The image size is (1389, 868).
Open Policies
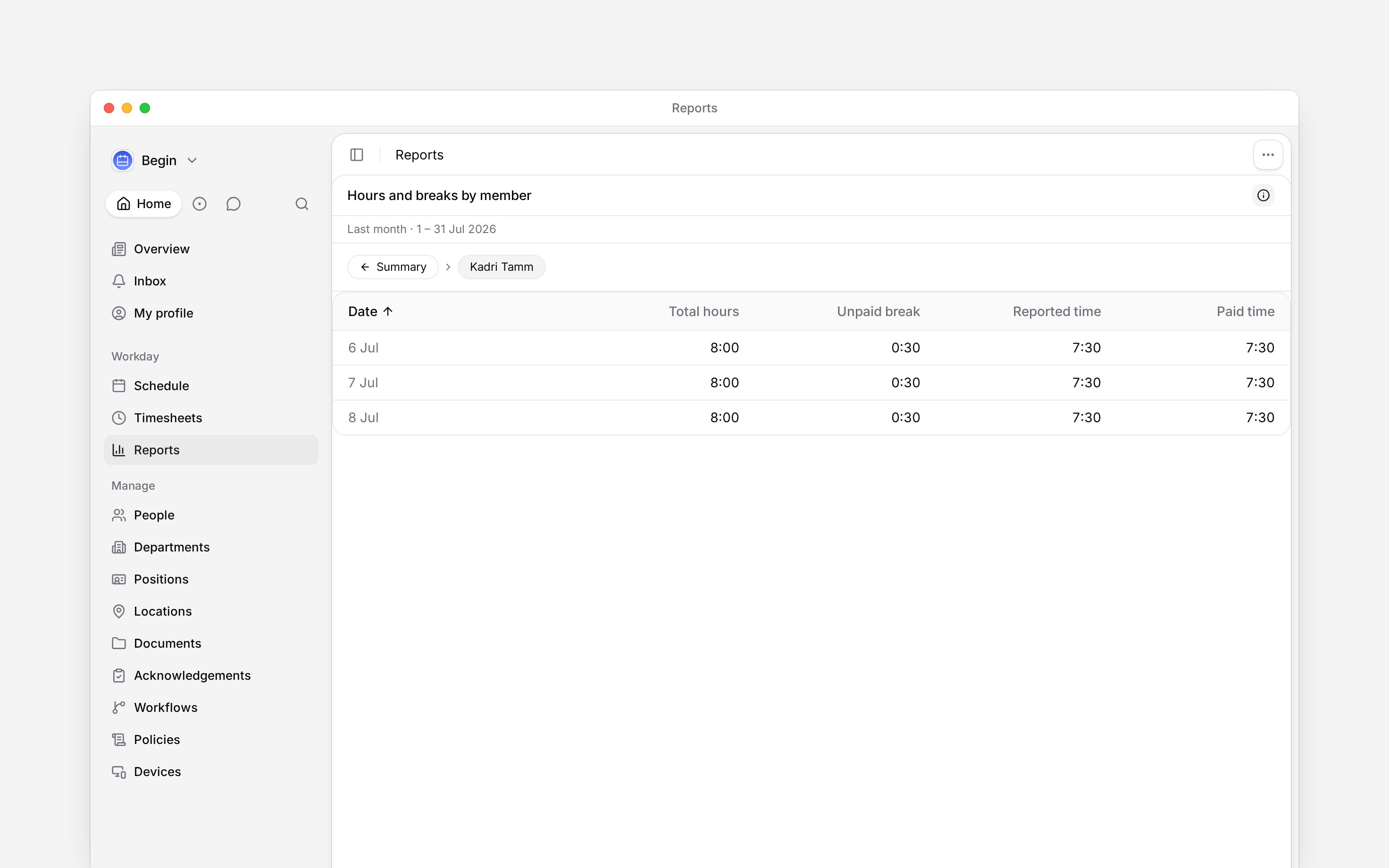coord(211,740)
